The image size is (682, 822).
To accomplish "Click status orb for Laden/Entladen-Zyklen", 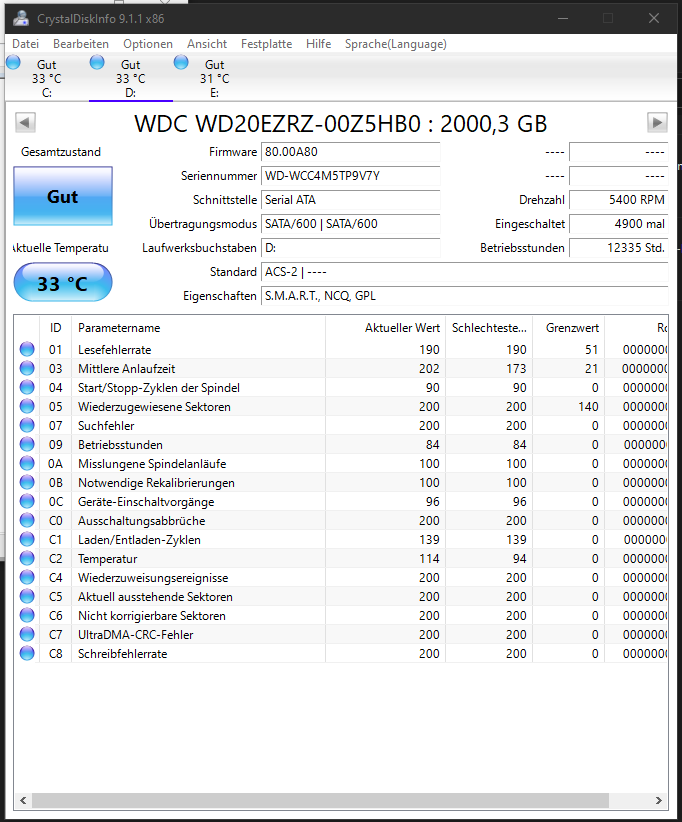I will 27,539.
